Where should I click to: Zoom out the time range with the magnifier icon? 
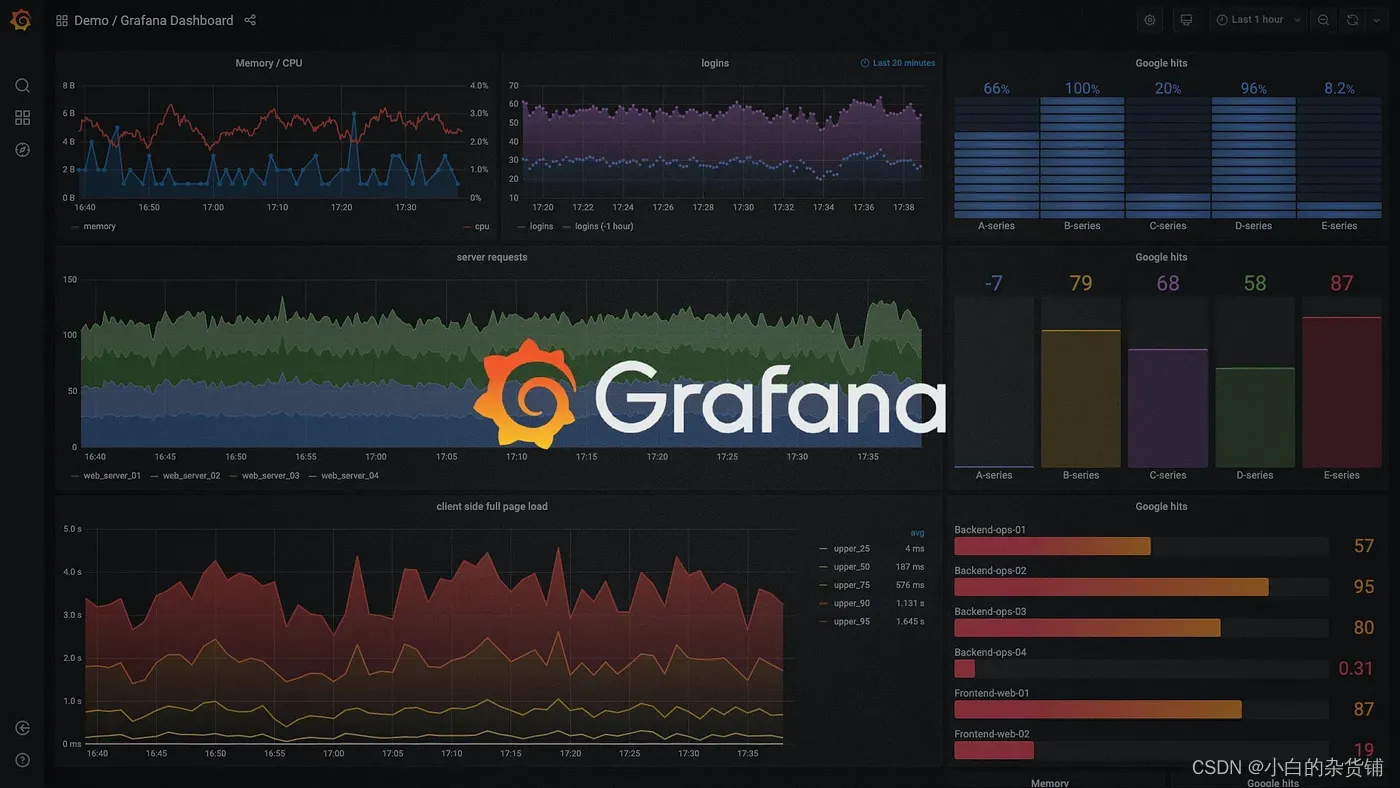click(x=1323, y=20)
